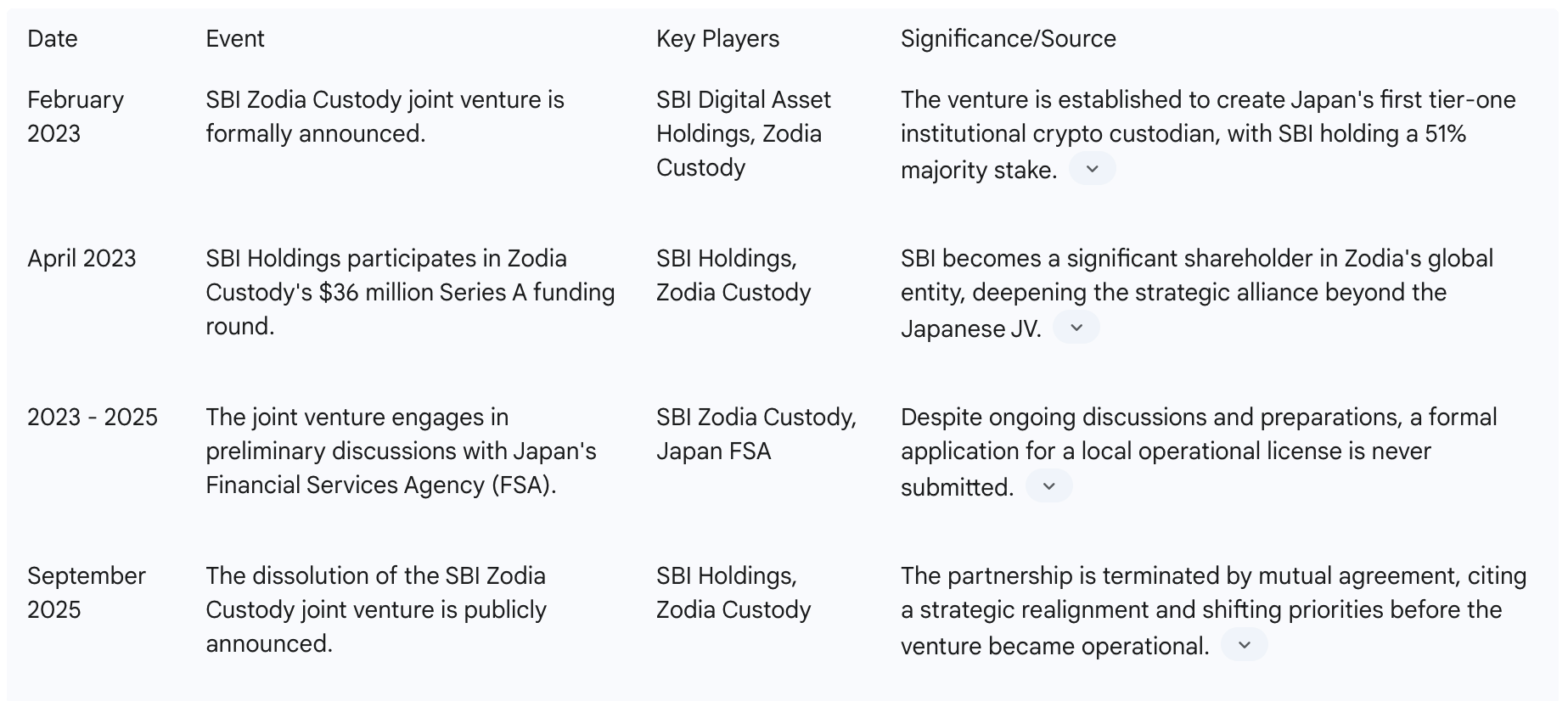Select the April 2023 date cell
The height and width of the screenshot is (701, 1568).
[81, 258]
